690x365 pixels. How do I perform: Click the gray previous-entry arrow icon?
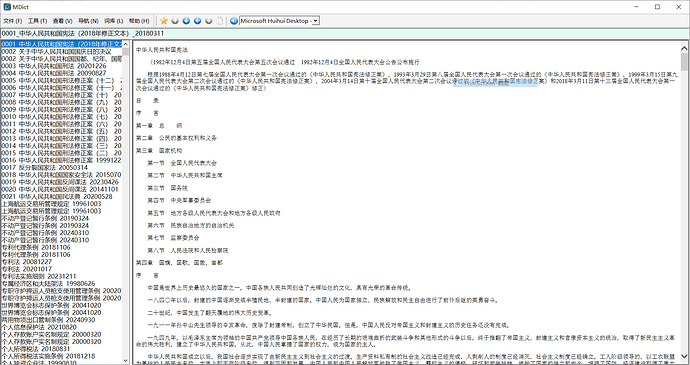(175, 21)
